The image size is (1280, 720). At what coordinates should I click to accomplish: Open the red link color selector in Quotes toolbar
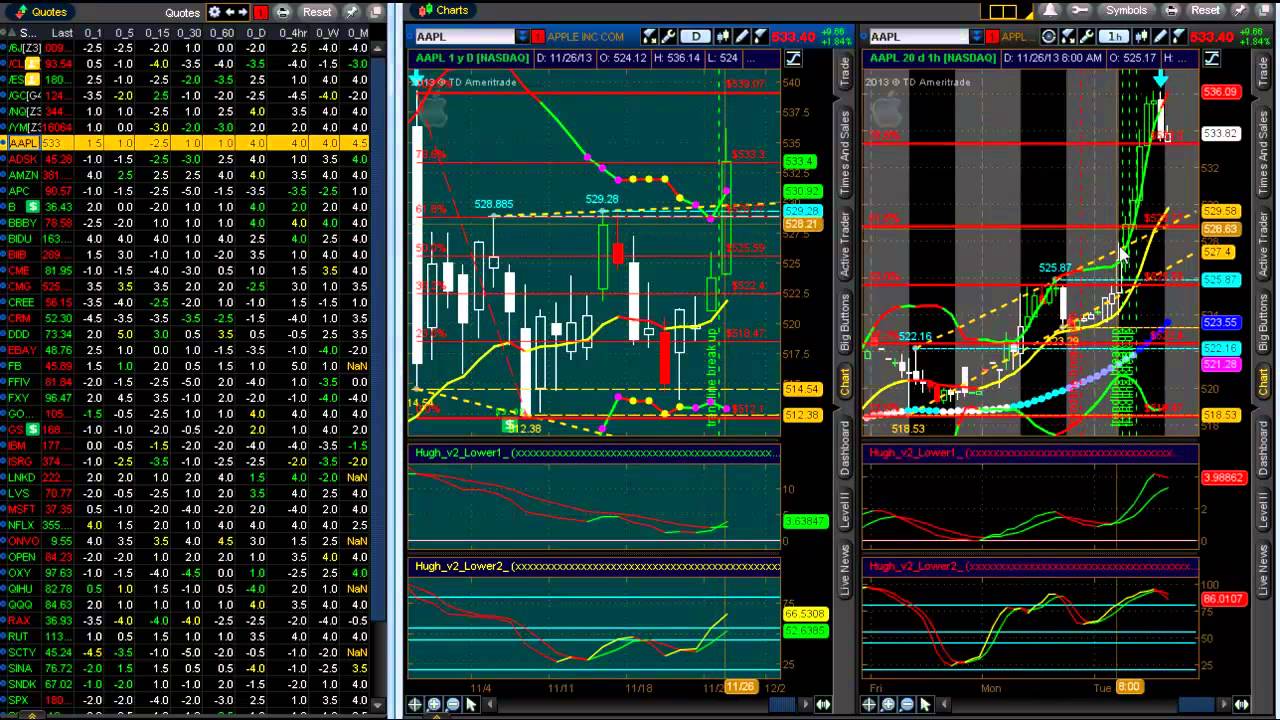[261, 12]
